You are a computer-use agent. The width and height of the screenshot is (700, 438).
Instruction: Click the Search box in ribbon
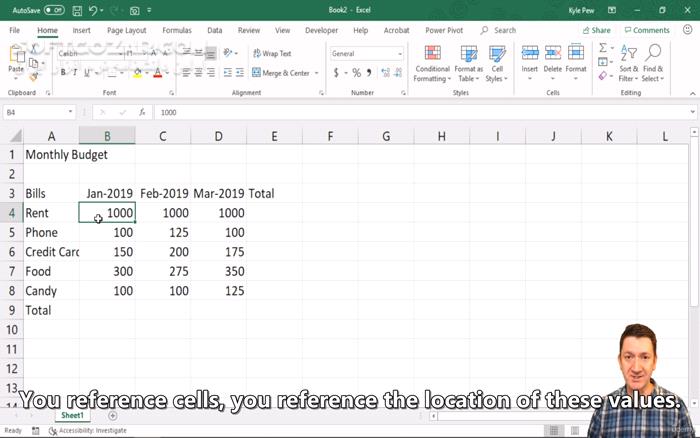pos(498,30)
